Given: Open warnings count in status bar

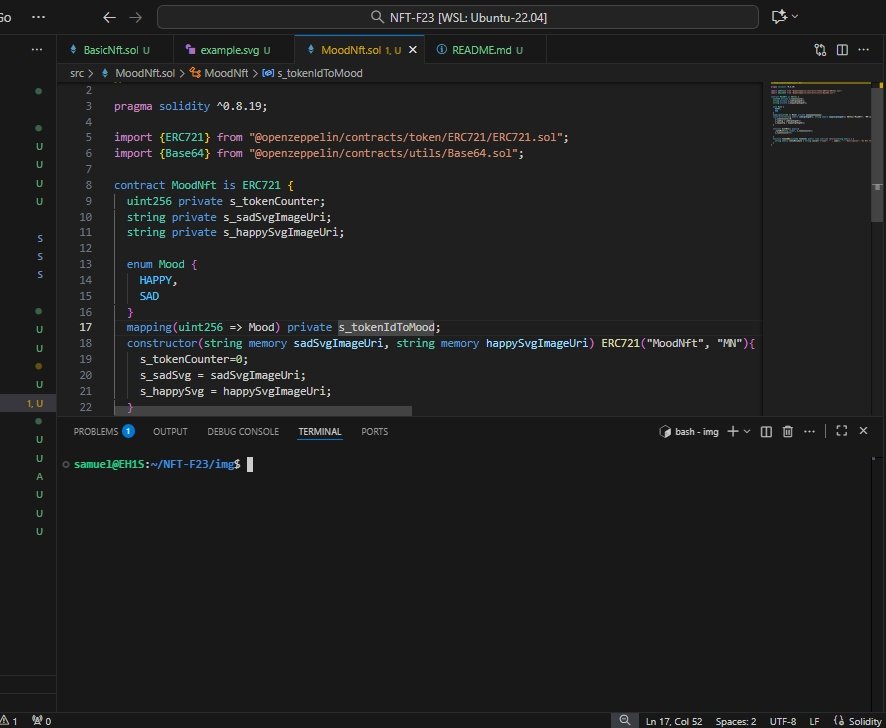Looking at the screenshot, I should (9, 721).
